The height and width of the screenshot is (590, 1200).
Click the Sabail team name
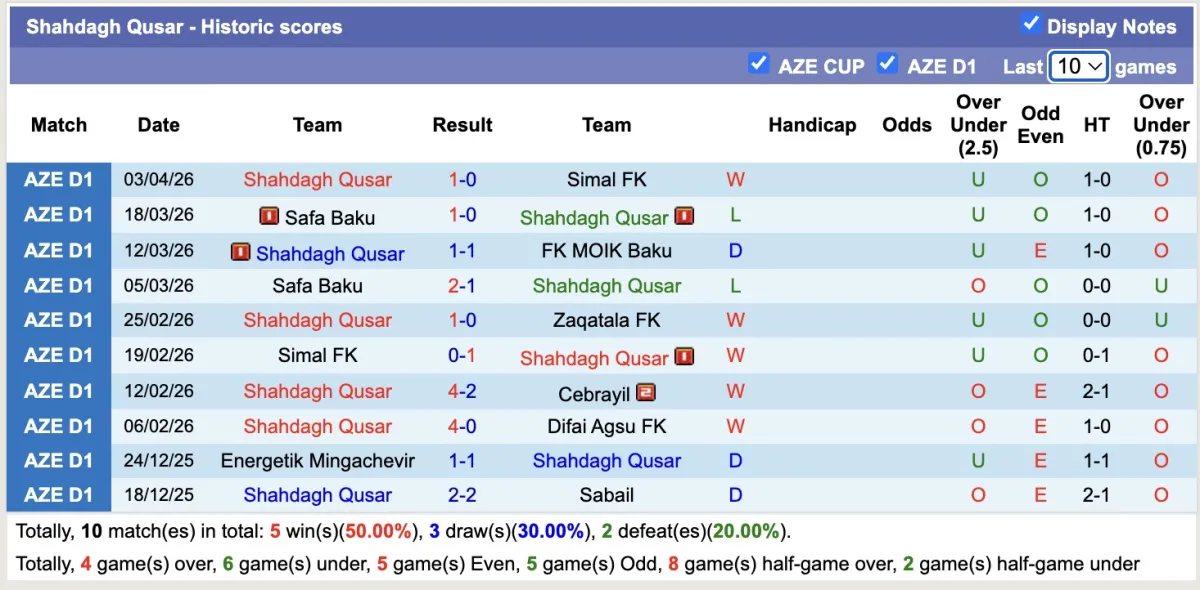[606, 495]
